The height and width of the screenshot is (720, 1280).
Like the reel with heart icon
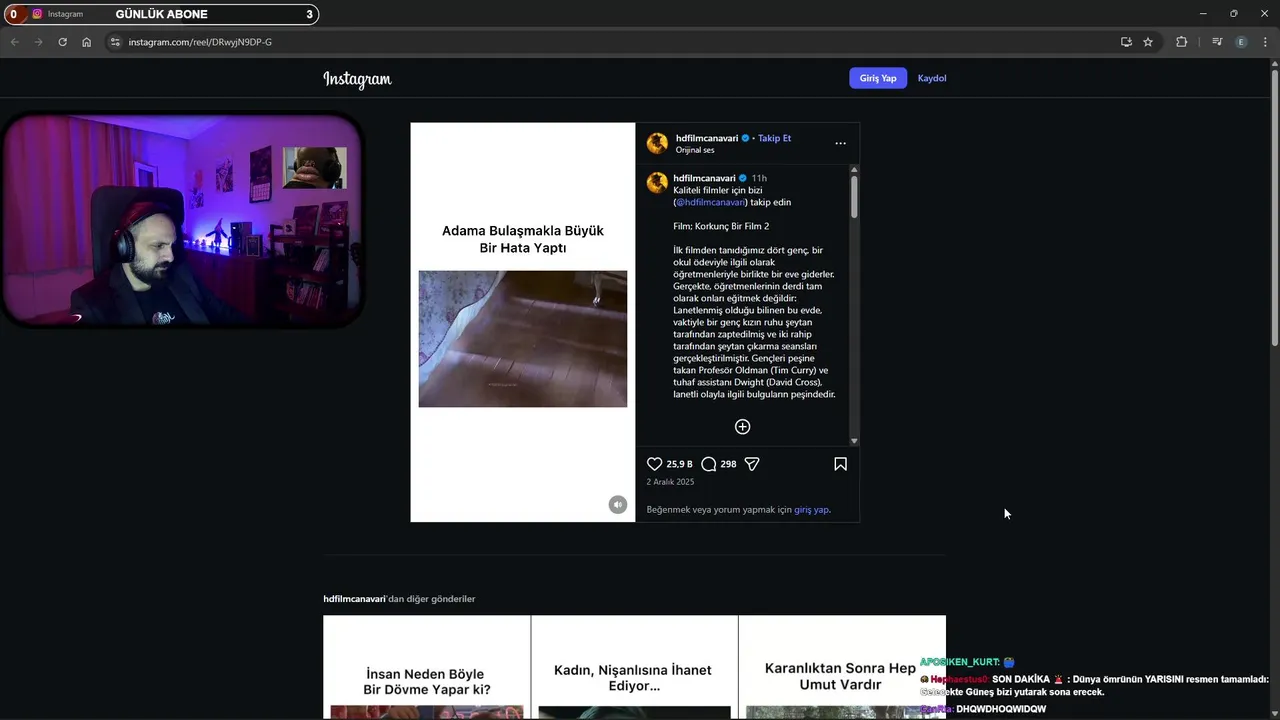654,464
